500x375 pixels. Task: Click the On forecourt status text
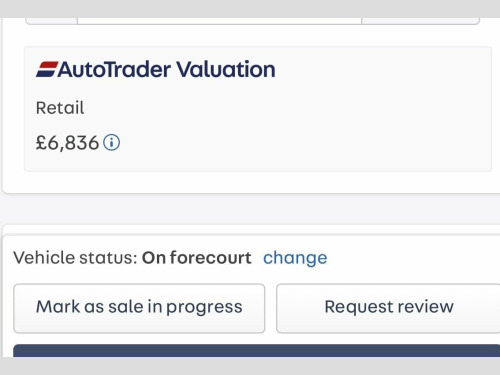click(x=197, y=258)
